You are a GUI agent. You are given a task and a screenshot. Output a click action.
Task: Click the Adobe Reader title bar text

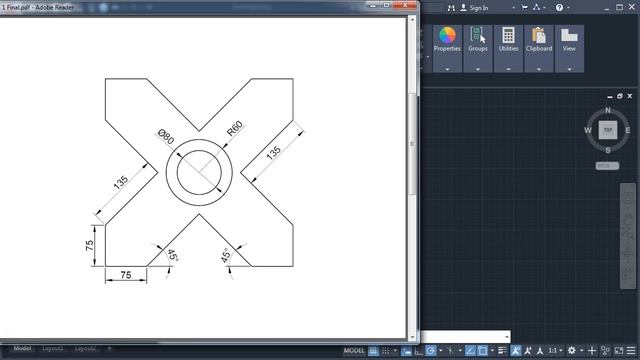[x=38, y=7]
